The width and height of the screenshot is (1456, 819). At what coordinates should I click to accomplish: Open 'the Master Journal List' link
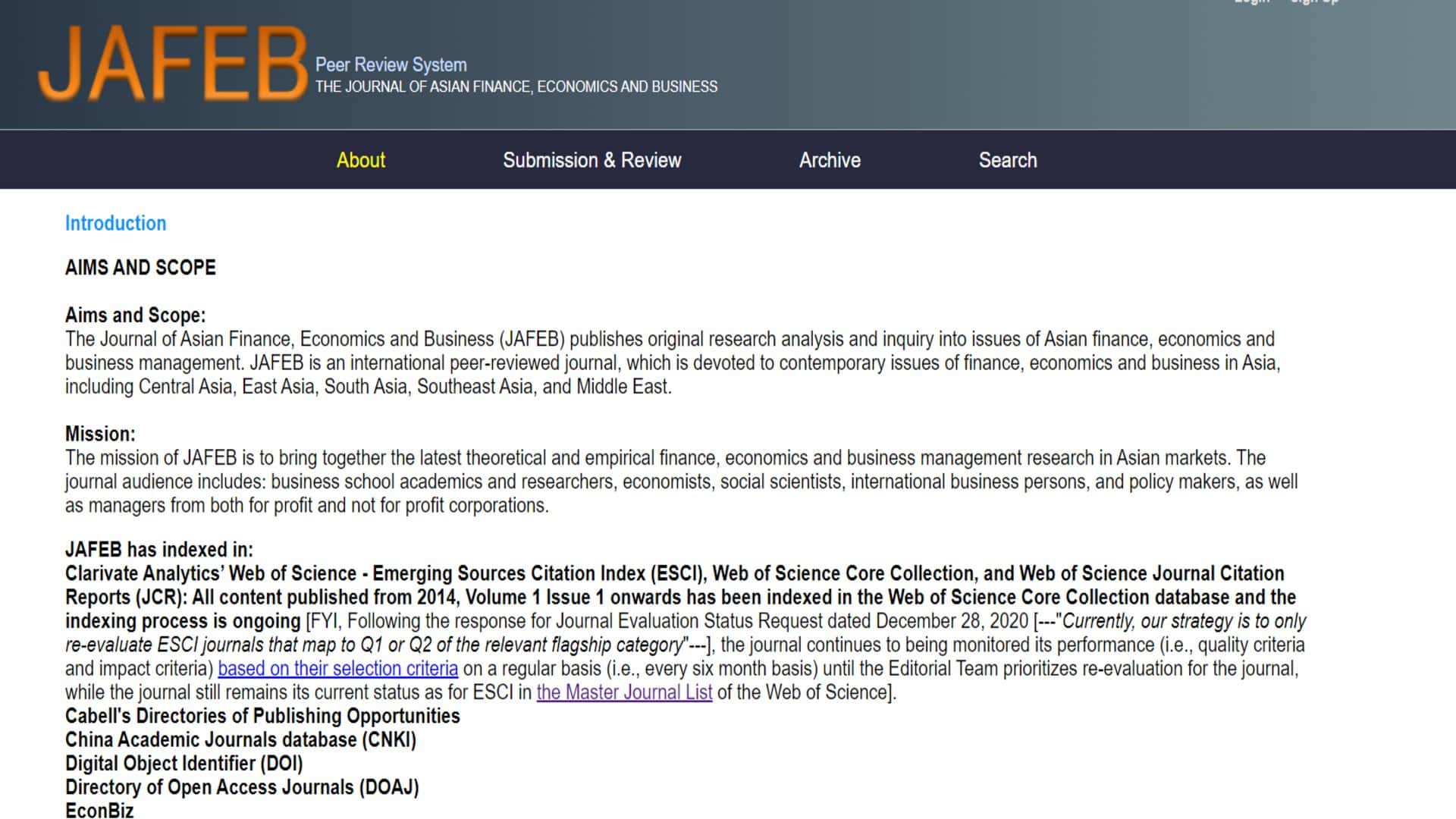point(624,692)
